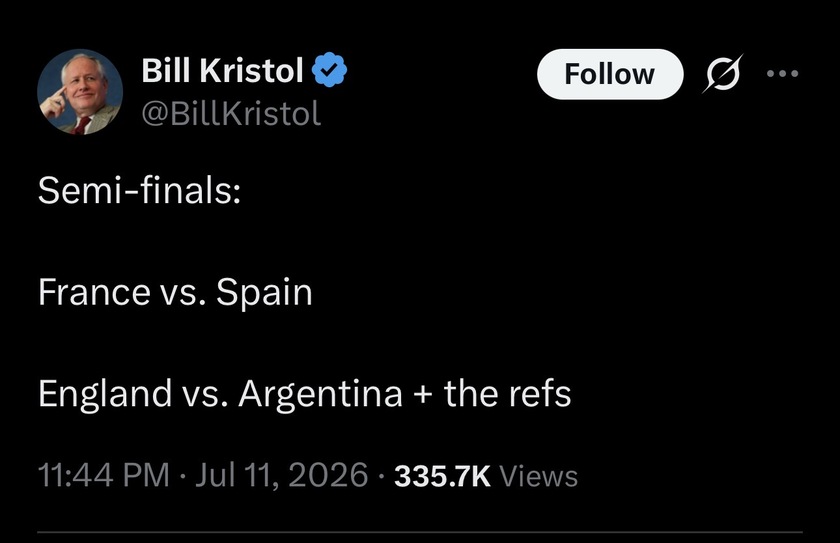The width and height of the screenshot is (840, 543).
Task: Click the 11:44 PM timestamp
Action: [x=103, y=475]
